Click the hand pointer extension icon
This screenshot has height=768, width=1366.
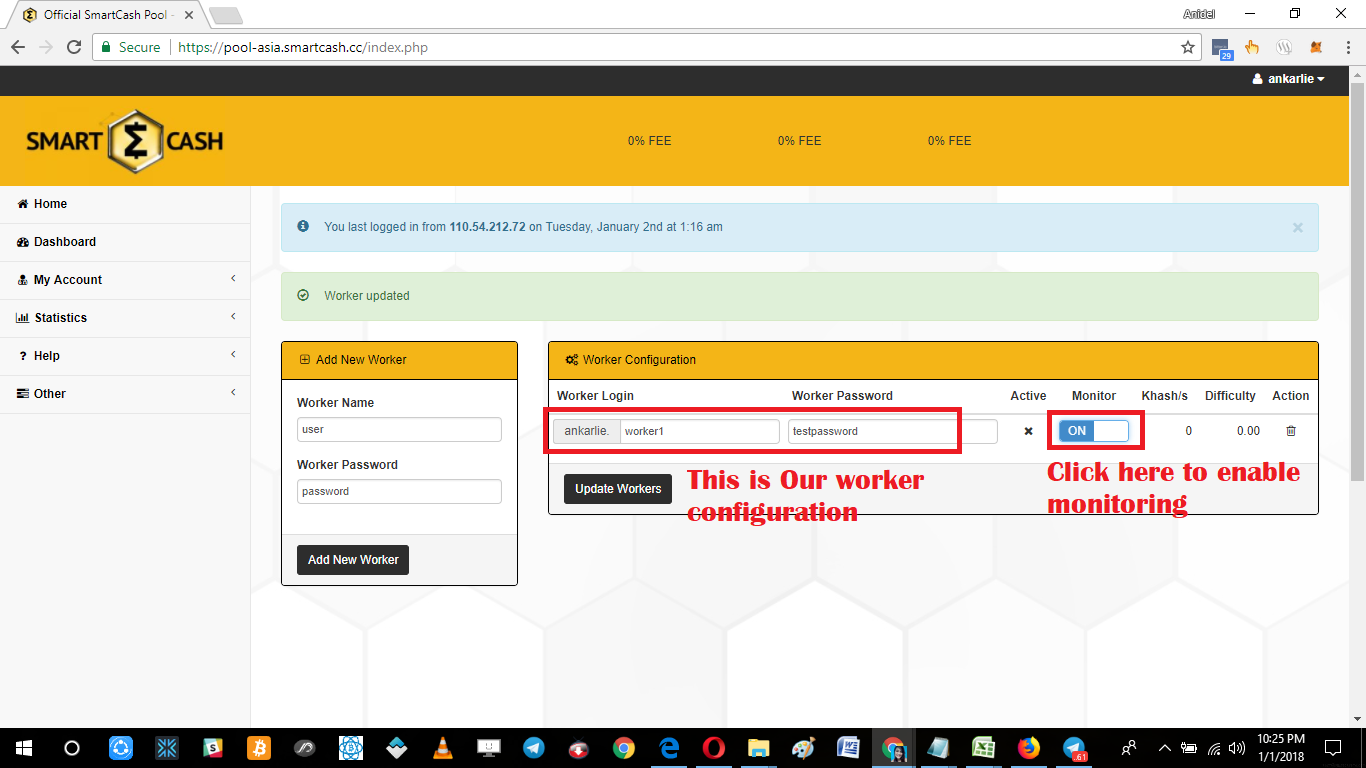pos(1252,47)
